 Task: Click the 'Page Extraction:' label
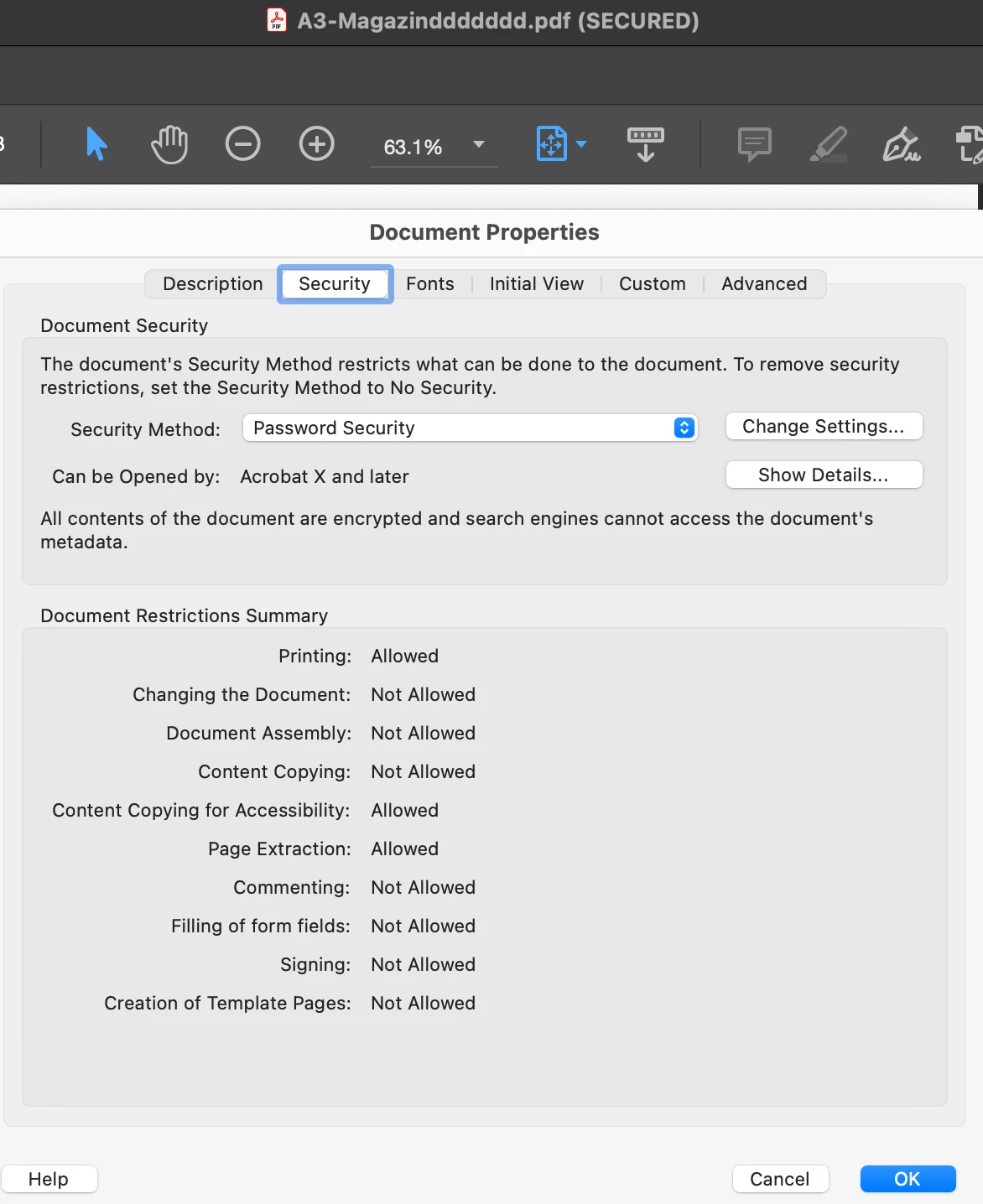pyautogui.click(x=279, y=849)
